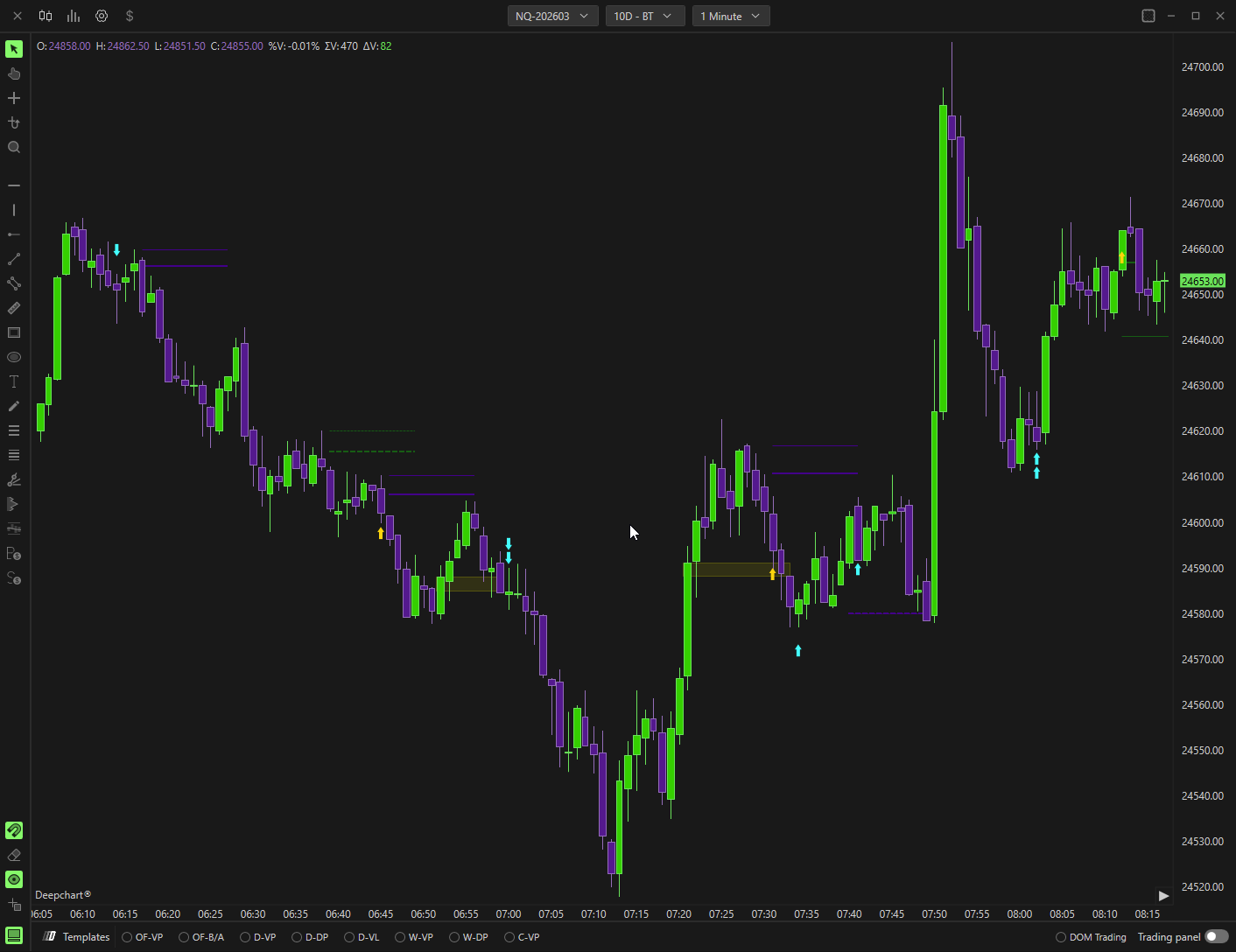
Task: Open the 1 Minute timeframe dropdown
Action: pyautogui.click(x=731, y=16)
